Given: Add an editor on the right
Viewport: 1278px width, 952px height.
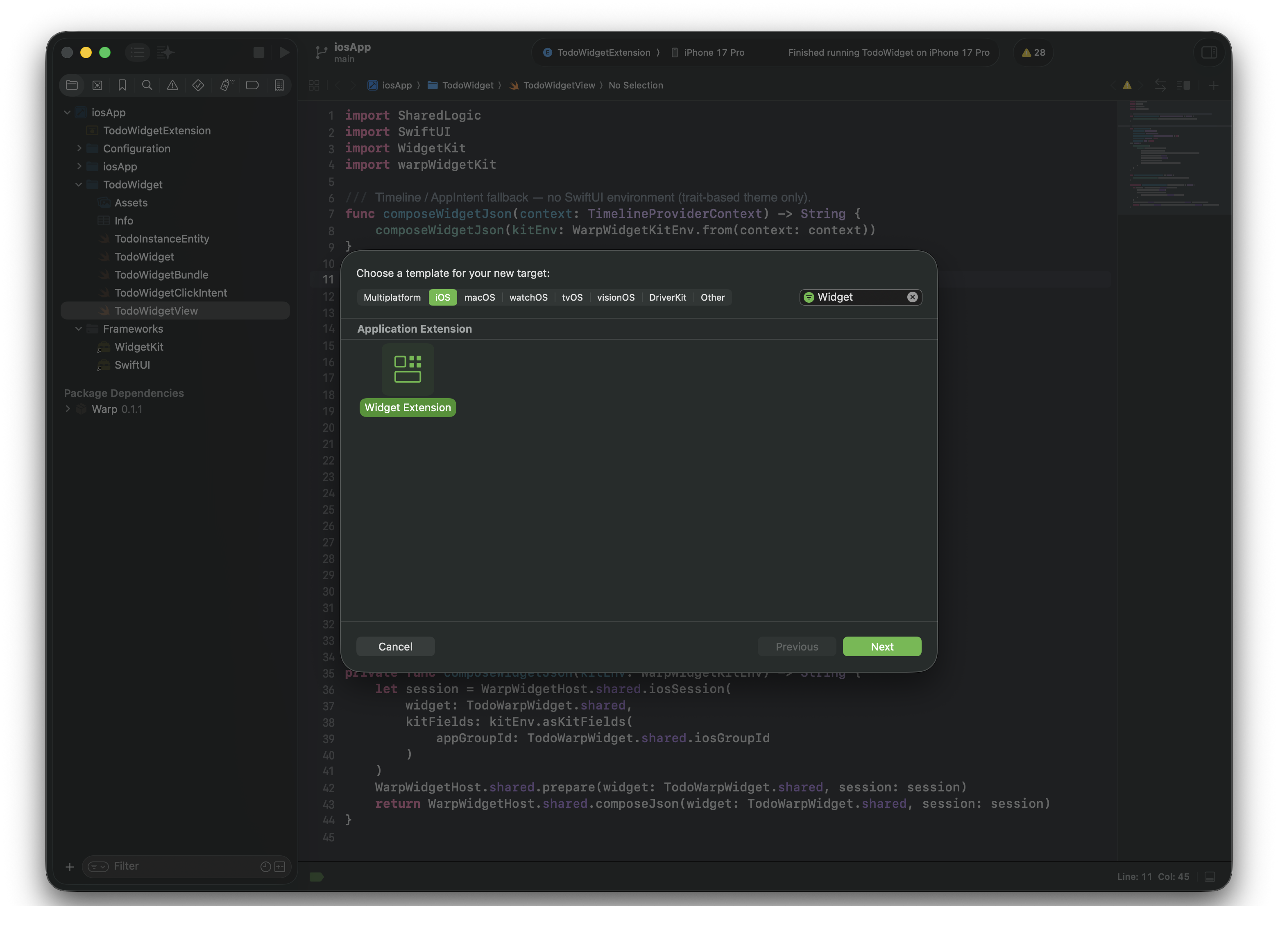Looking at the screenshot, I should tap(1213, 85).
